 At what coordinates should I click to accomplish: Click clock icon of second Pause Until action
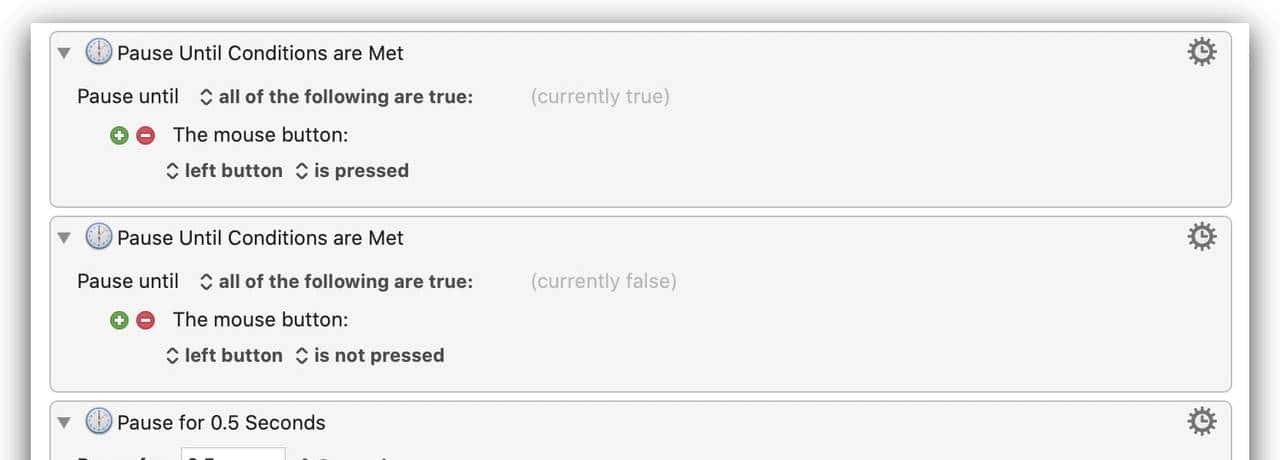[x=99, y=237]
